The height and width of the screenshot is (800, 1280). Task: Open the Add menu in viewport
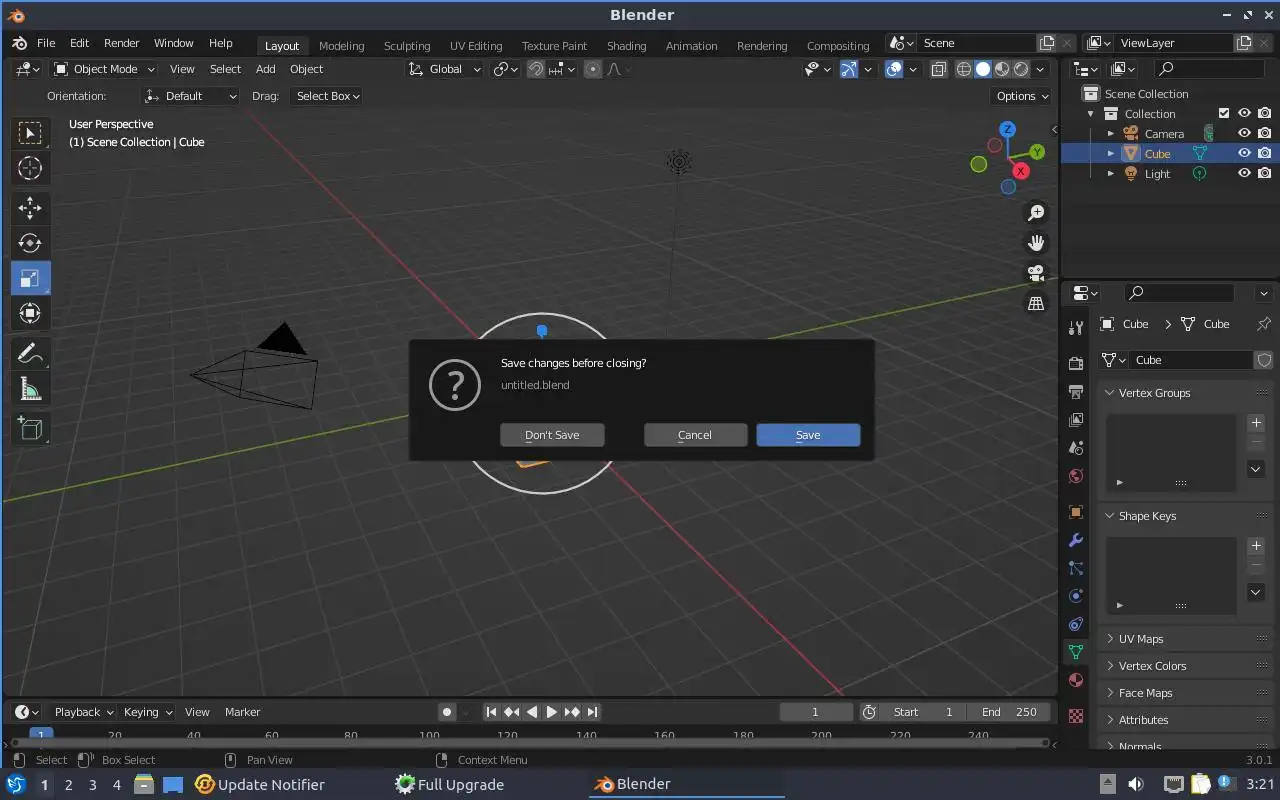pyautogui.click(x=265, y=69)
